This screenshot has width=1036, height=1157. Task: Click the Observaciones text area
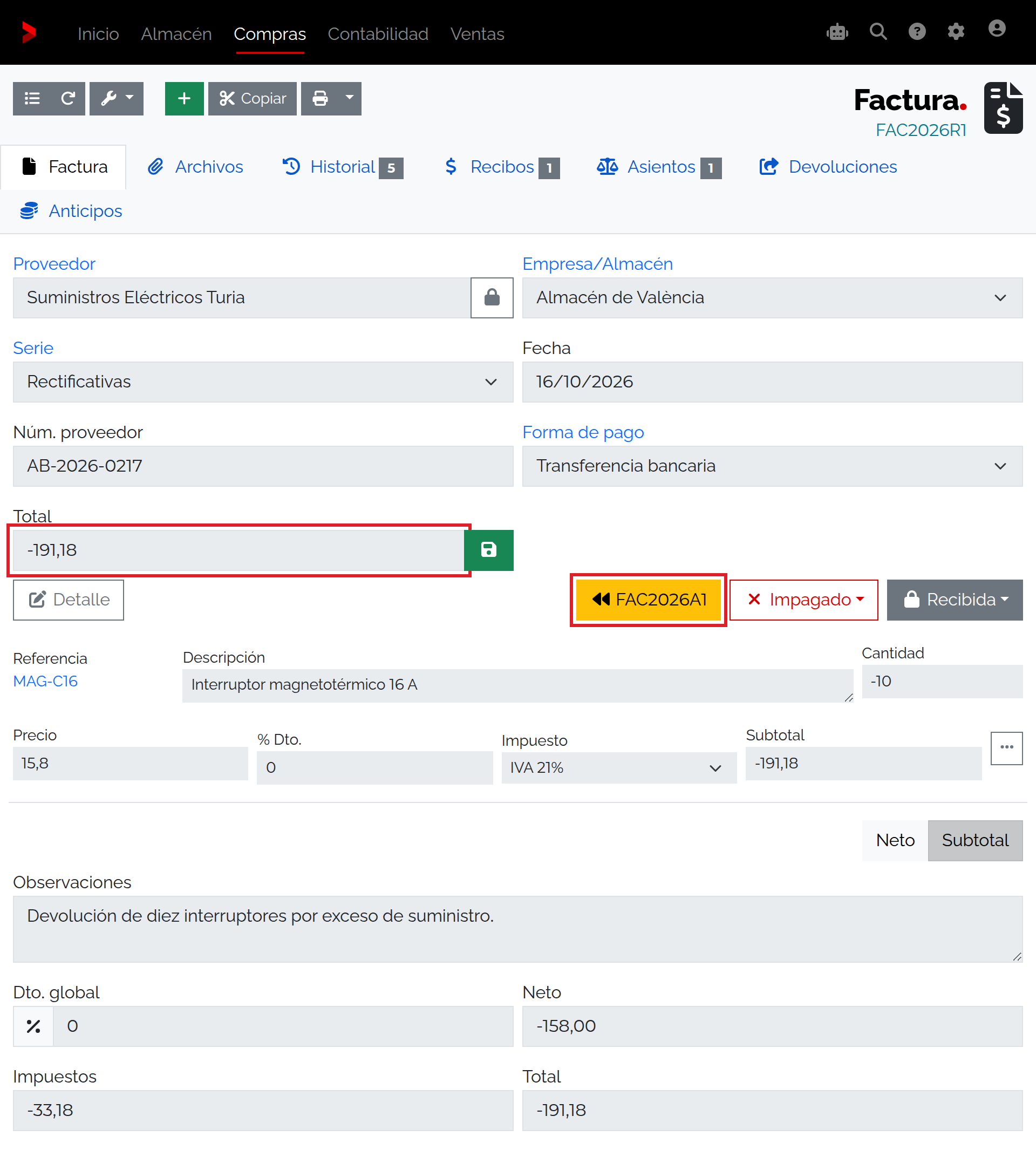pyautogui.click(x=517, y=929)
